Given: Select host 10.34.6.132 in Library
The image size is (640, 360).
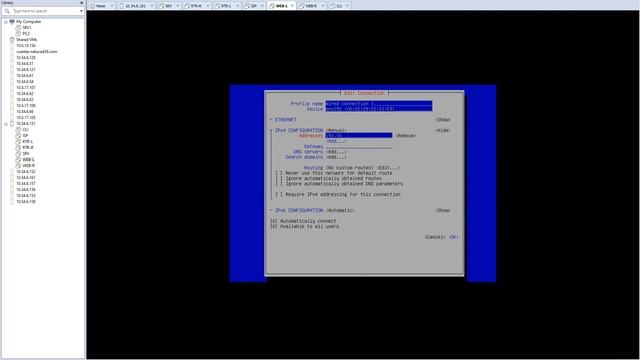Looking at the screenshot, I should (26, 171).
